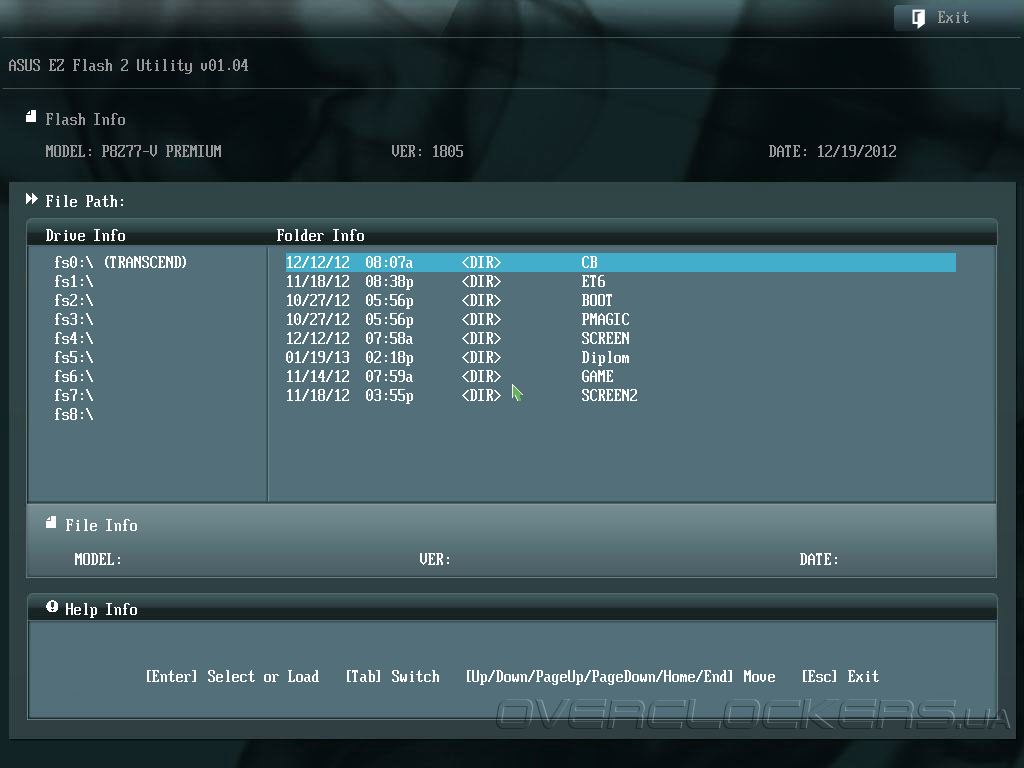Click the [Esc] Exit hint
The height and width of the screenshot is (768, 1024).
[x=840, y=677]
